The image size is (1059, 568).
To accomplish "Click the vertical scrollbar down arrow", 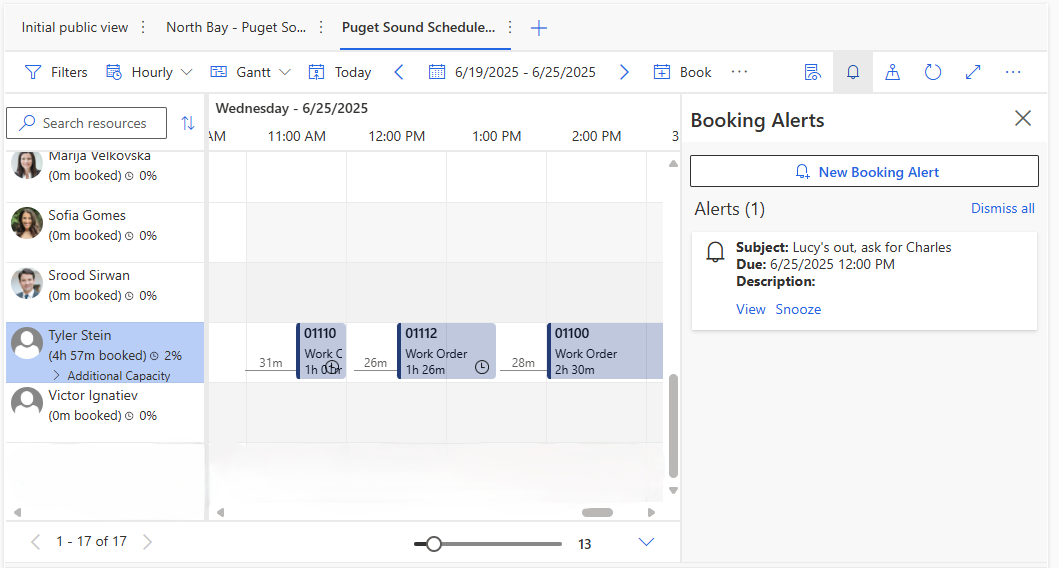I will click(x=673, y=490).
